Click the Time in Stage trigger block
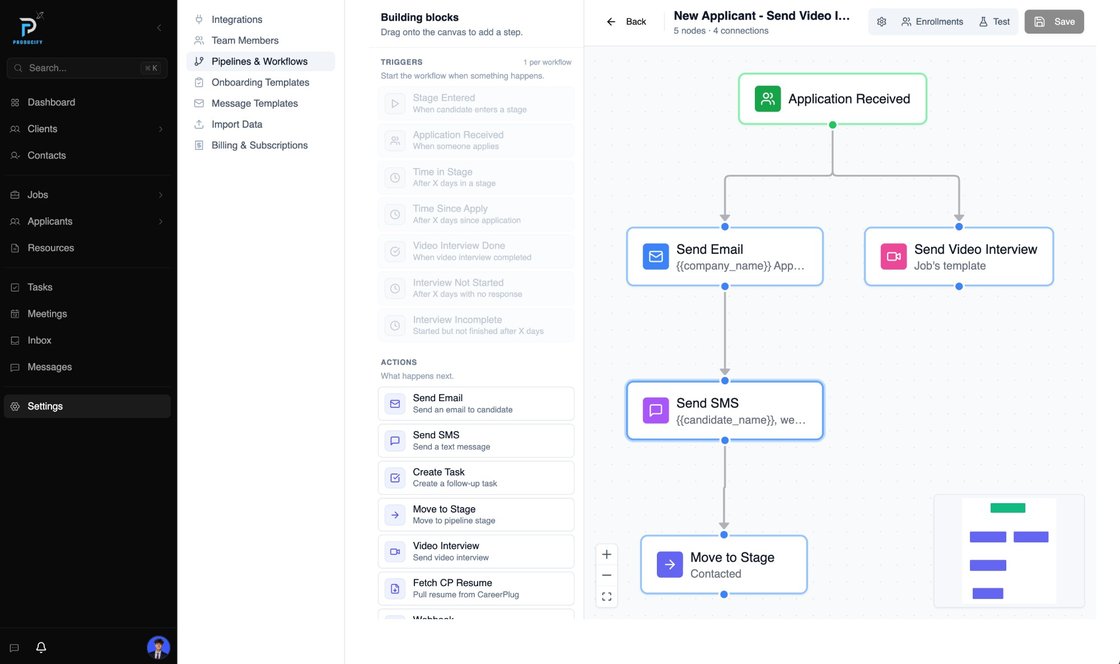The image size is (1120, 664). 476,177
